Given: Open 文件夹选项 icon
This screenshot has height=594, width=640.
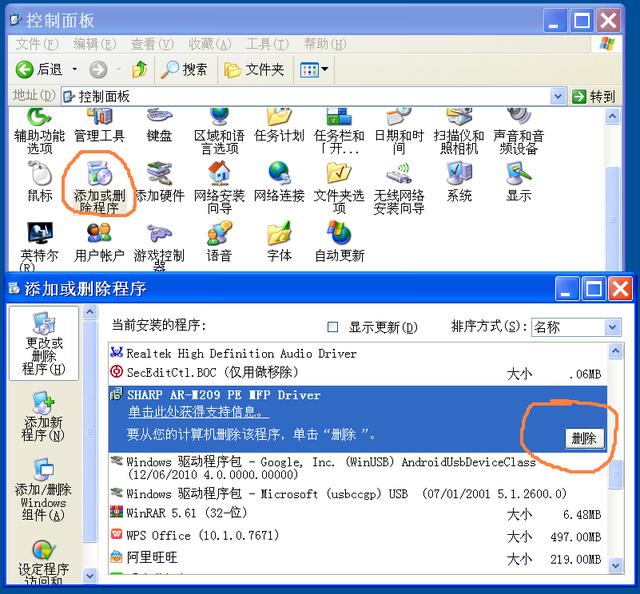Looking at the screenshot, I should tap(339, 187).
